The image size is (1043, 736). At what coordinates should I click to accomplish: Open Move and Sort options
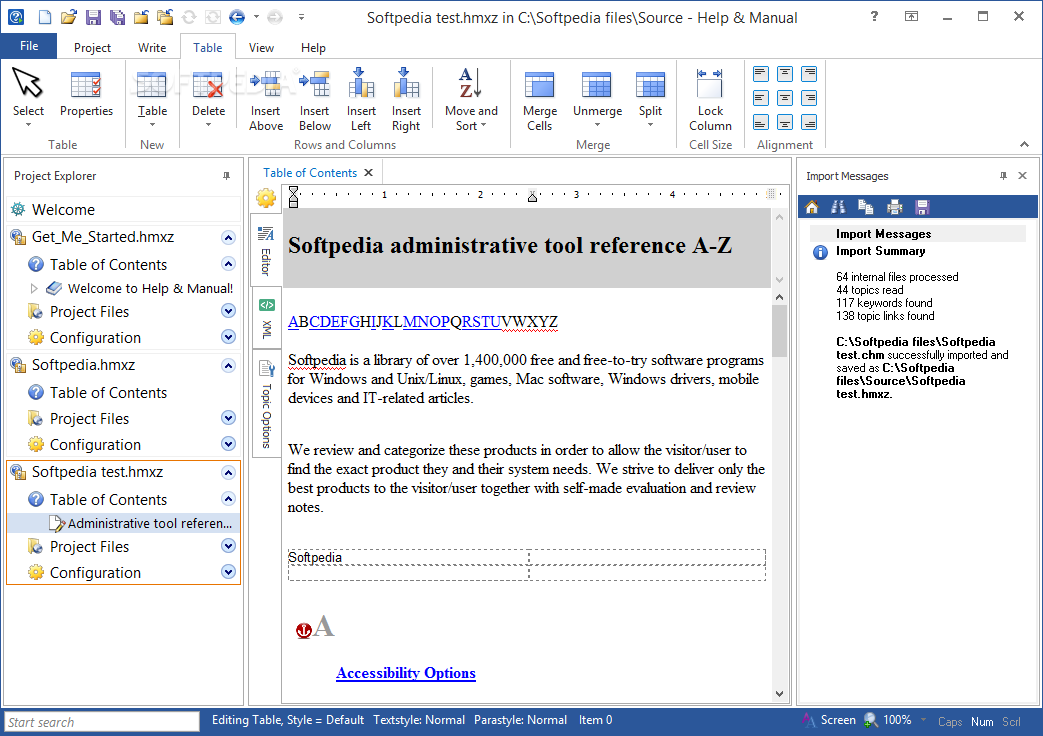(x=471, y=100)
